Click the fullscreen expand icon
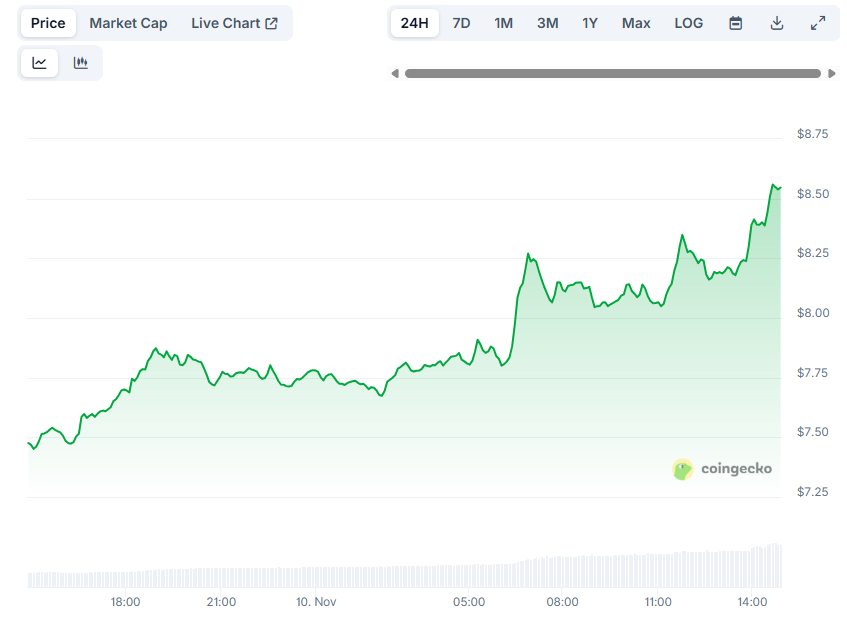 click(819, 22)
